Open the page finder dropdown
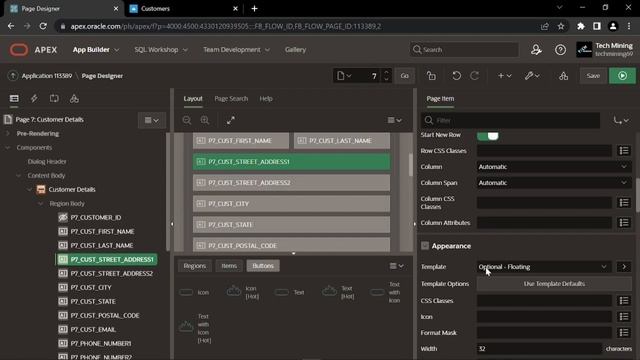 344,76
